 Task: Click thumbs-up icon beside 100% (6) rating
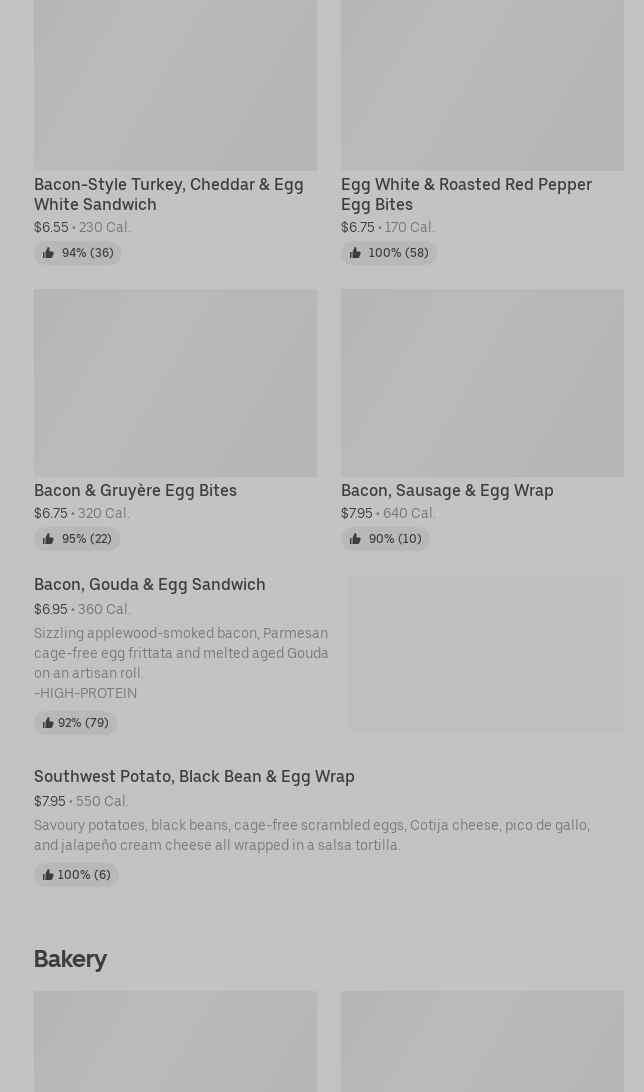(47, 875)
